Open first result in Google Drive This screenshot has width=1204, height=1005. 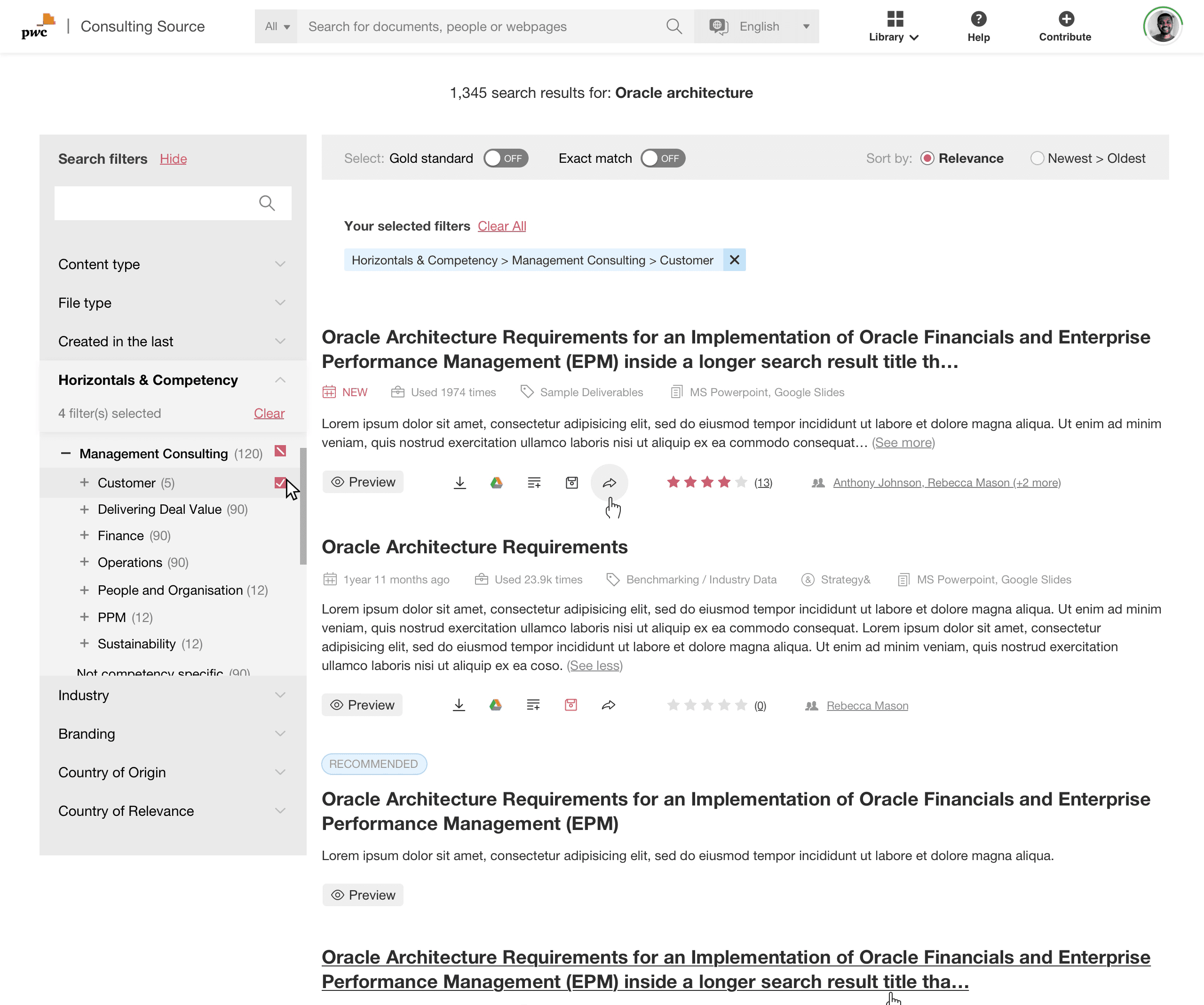[x=497, y=482]
